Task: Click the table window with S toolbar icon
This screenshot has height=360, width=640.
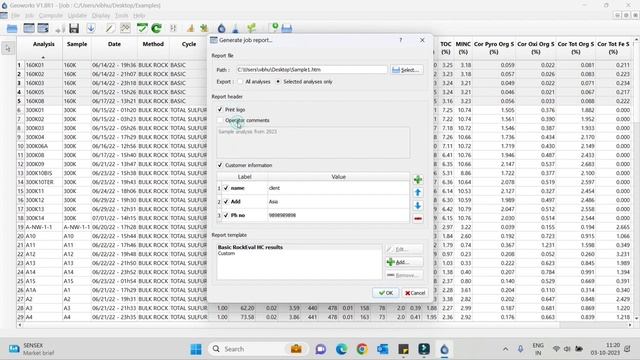Action: (43, 28)
